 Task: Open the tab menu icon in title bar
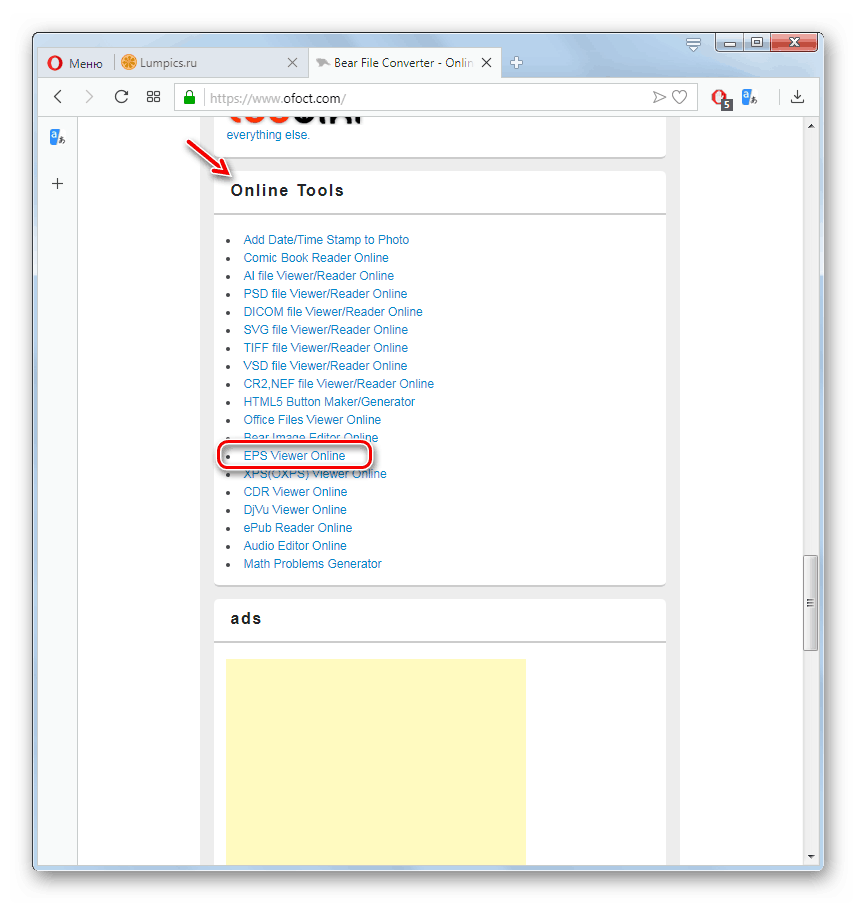pos(693,44)
